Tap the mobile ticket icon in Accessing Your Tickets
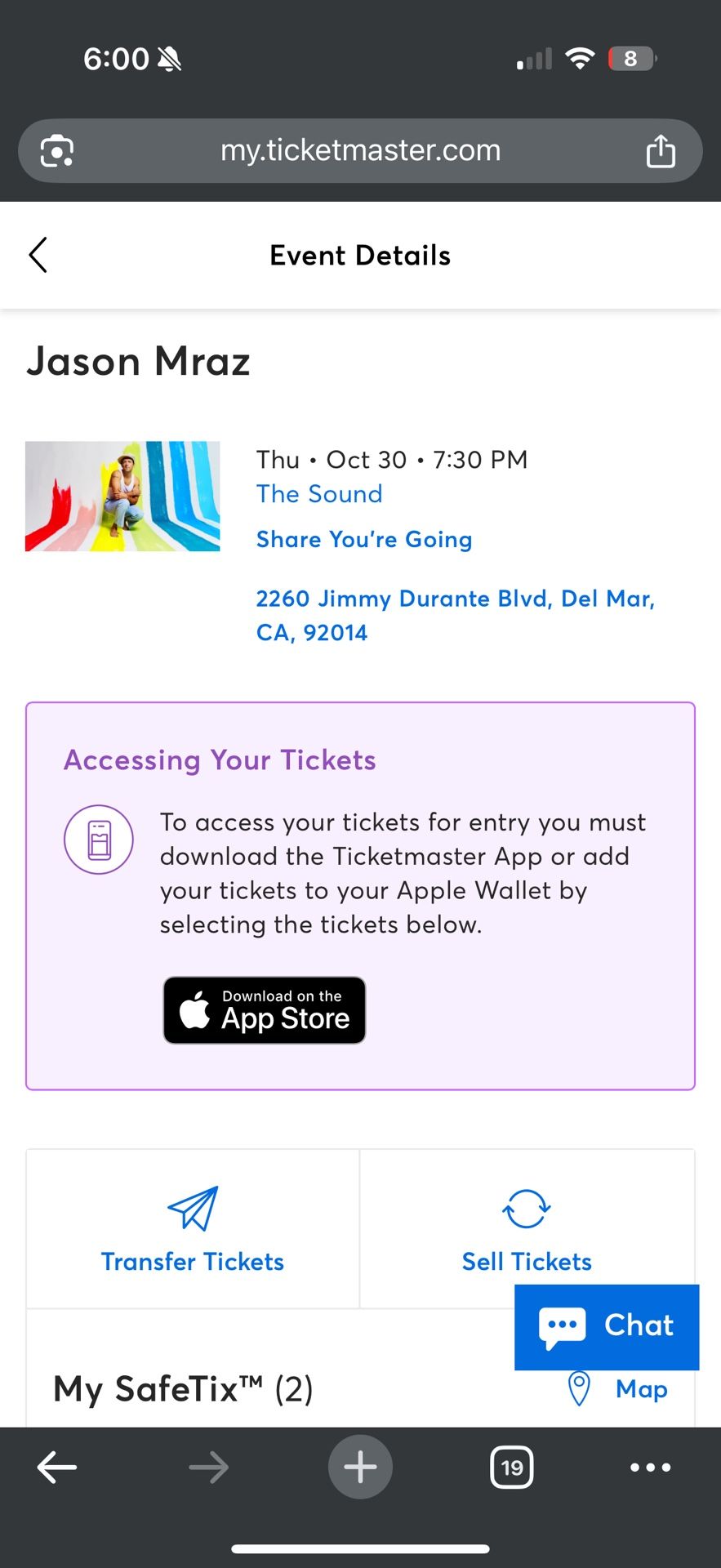Screen dimensions: 721x1568 [x=98, y=840]
